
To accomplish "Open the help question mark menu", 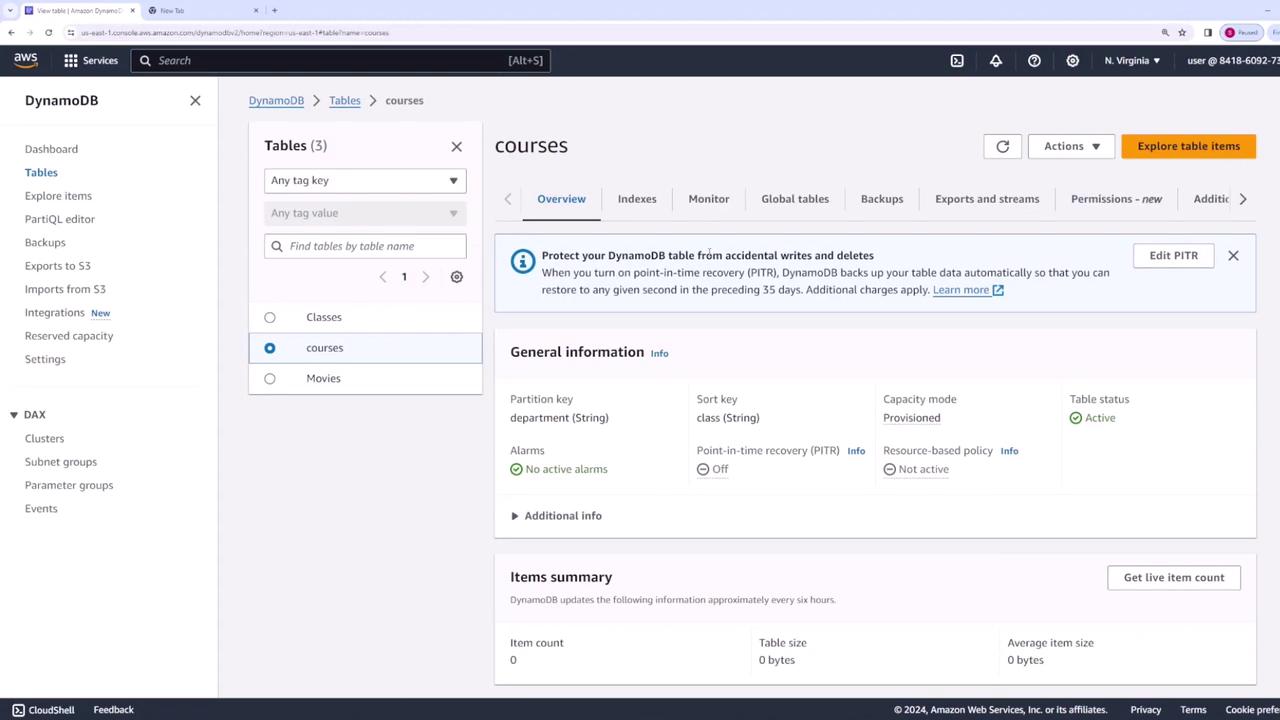I will pos(1034,60).
